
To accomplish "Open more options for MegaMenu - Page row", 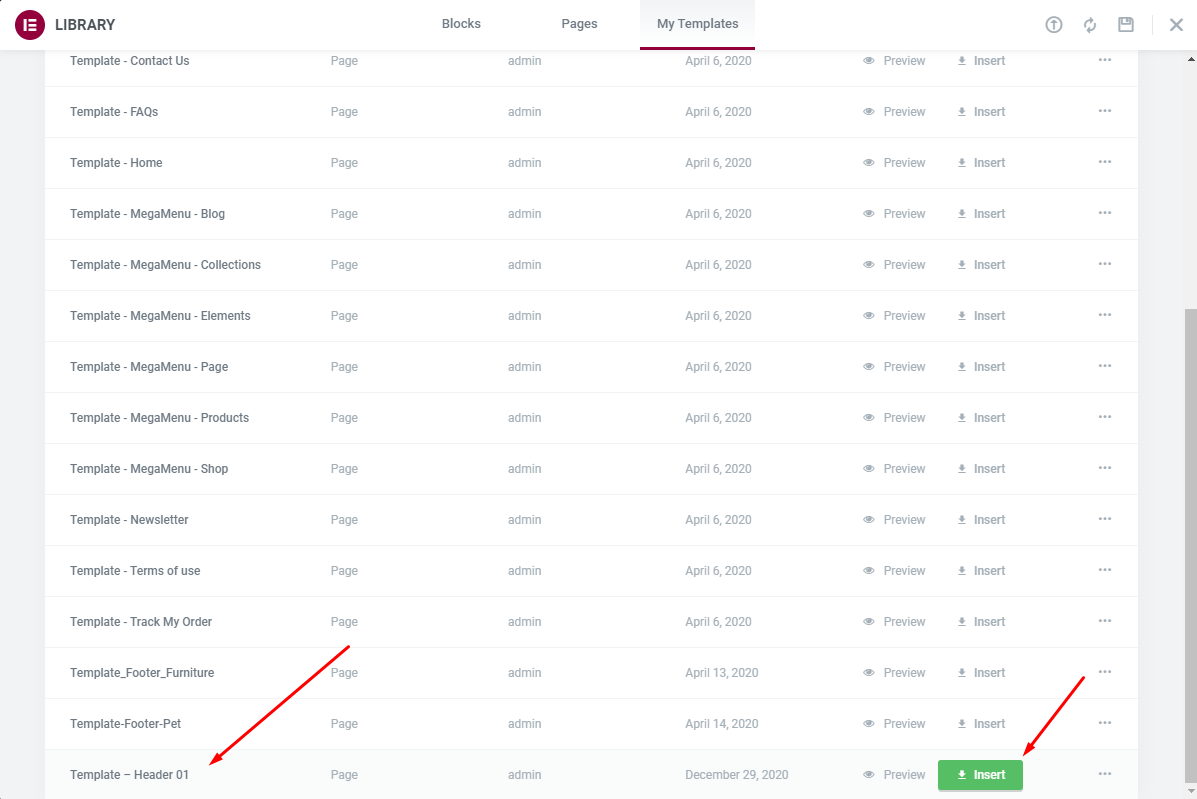I will 1105,366.
